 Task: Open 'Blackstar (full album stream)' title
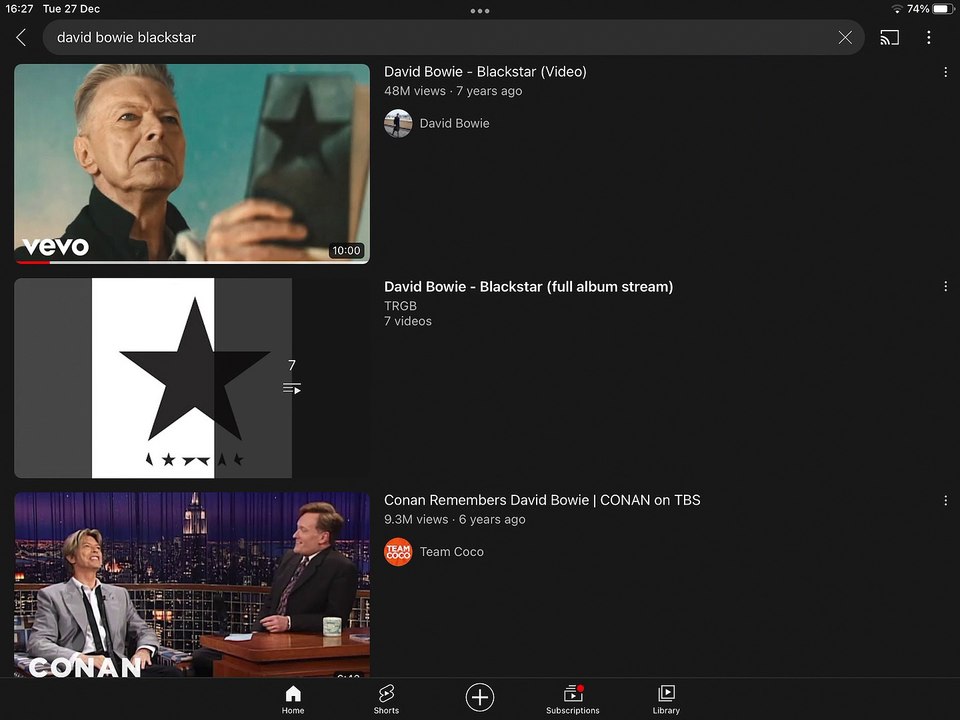coord(528,287)
